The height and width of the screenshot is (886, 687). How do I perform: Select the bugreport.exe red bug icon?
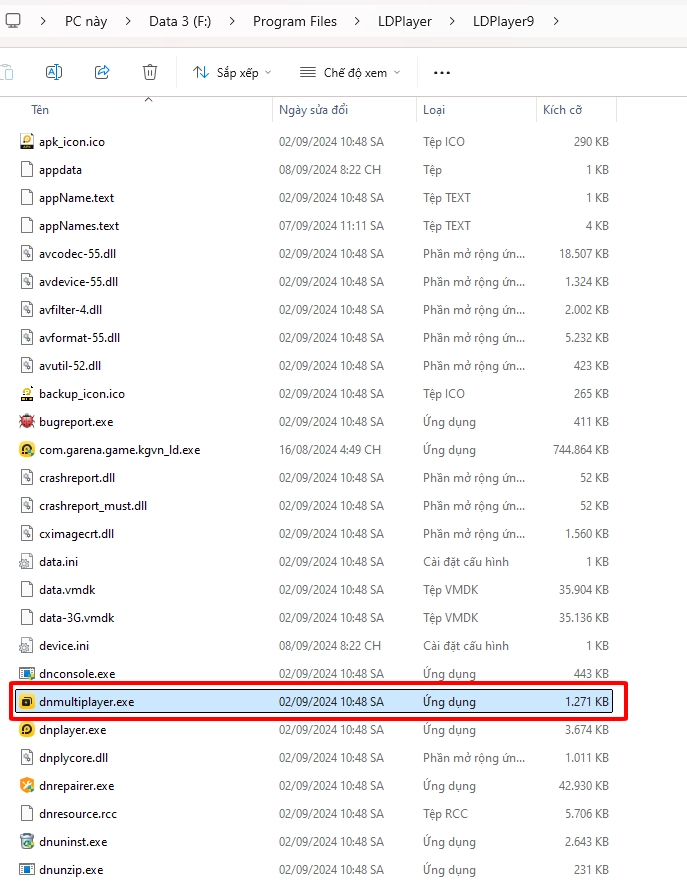[27, 422]
